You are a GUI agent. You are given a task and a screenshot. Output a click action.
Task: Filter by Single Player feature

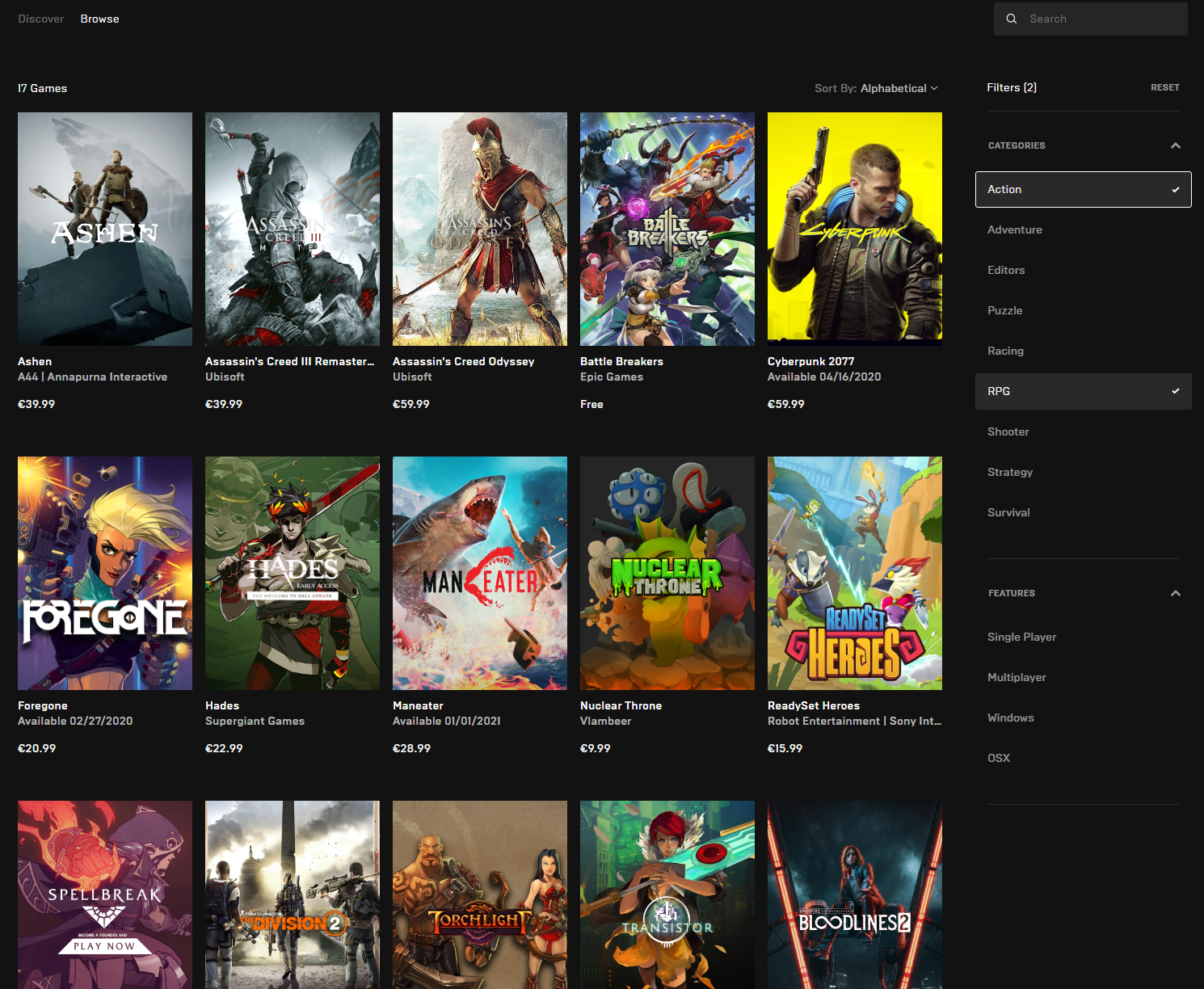pyautogui.click(x=1083, y=637)
